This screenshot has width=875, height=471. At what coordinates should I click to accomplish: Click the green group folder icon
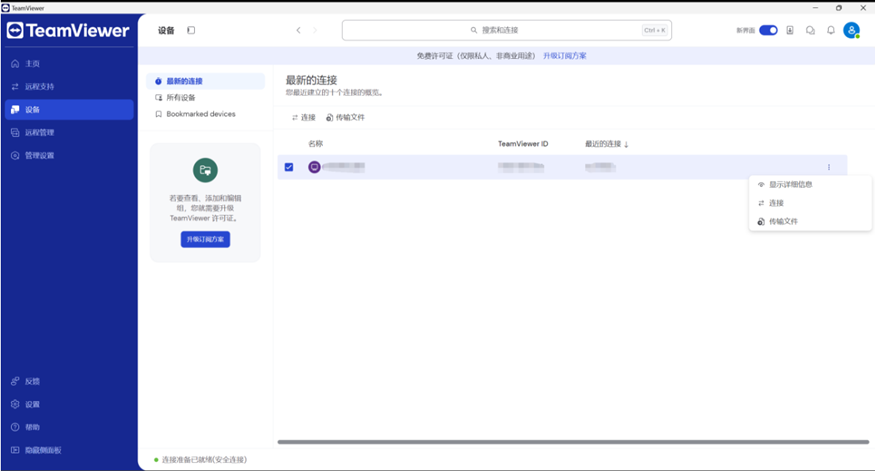tap(205, 170)
